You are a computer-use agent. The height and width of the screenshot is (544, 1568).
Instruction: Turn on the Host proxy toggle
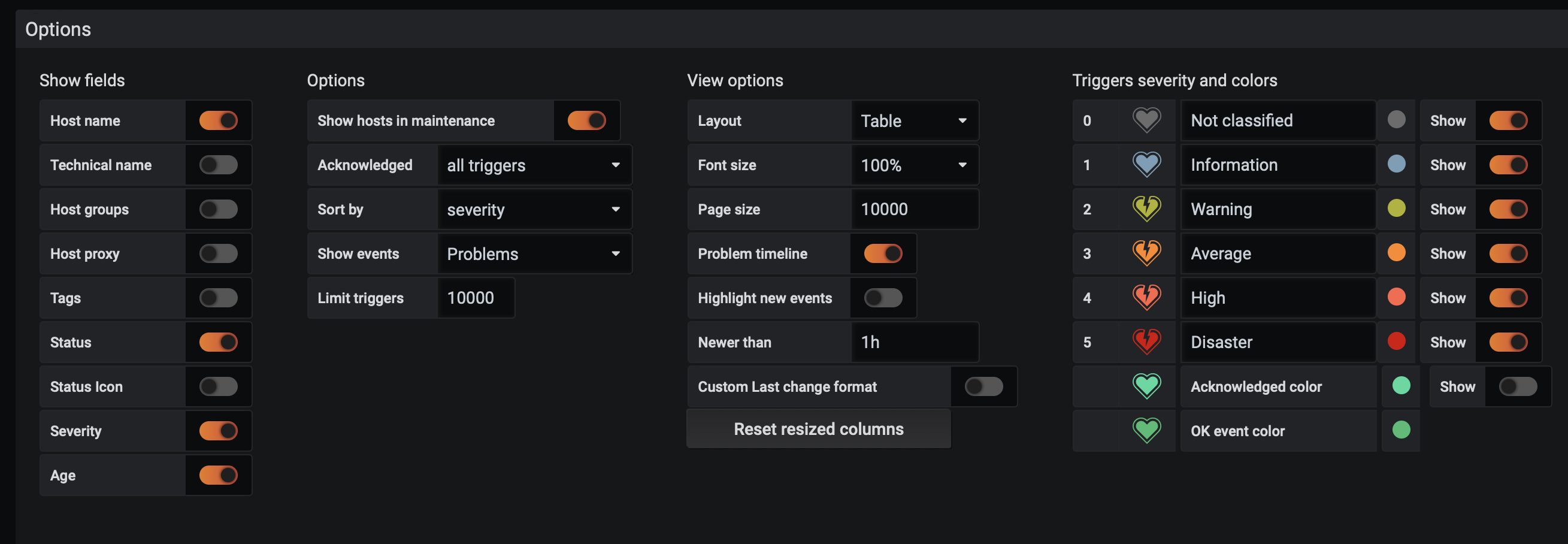pyautogui.click(x=219, y=254)
